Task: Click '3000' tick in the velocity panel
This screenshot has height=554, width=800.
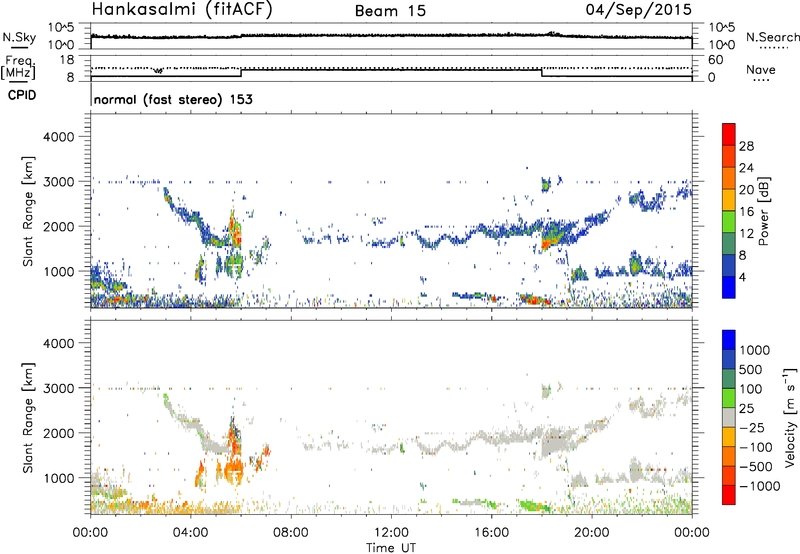Action: pyautogui.click(x=58, y=388)
